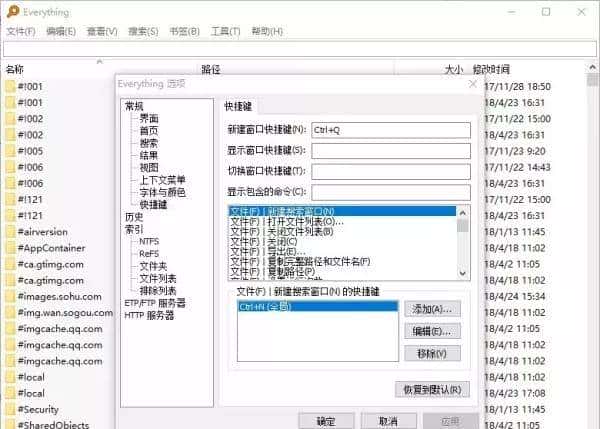600x429 pixels.
Task: Open the 工具(T) menu
Action: (225, 31)
